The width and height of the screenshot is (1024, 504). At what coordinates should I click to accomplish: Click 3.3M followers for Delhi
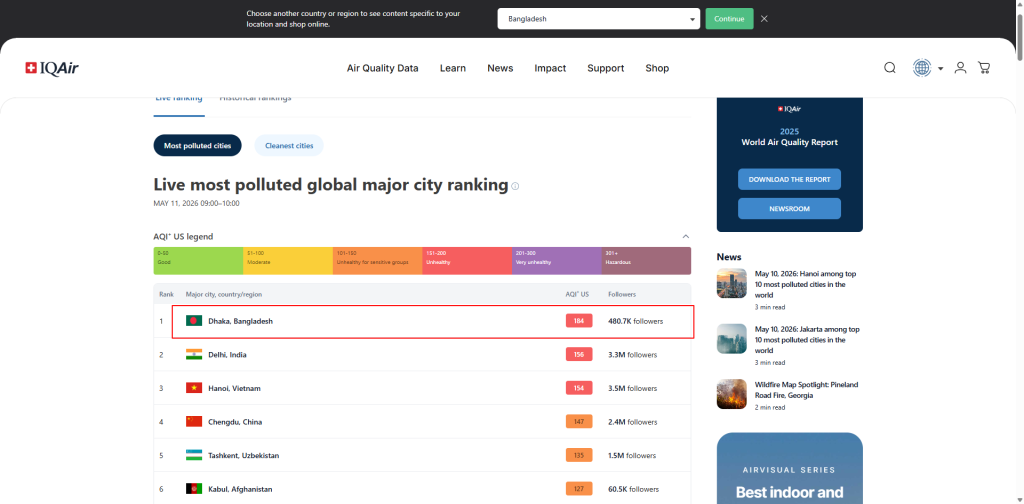[x=632, y=354]
